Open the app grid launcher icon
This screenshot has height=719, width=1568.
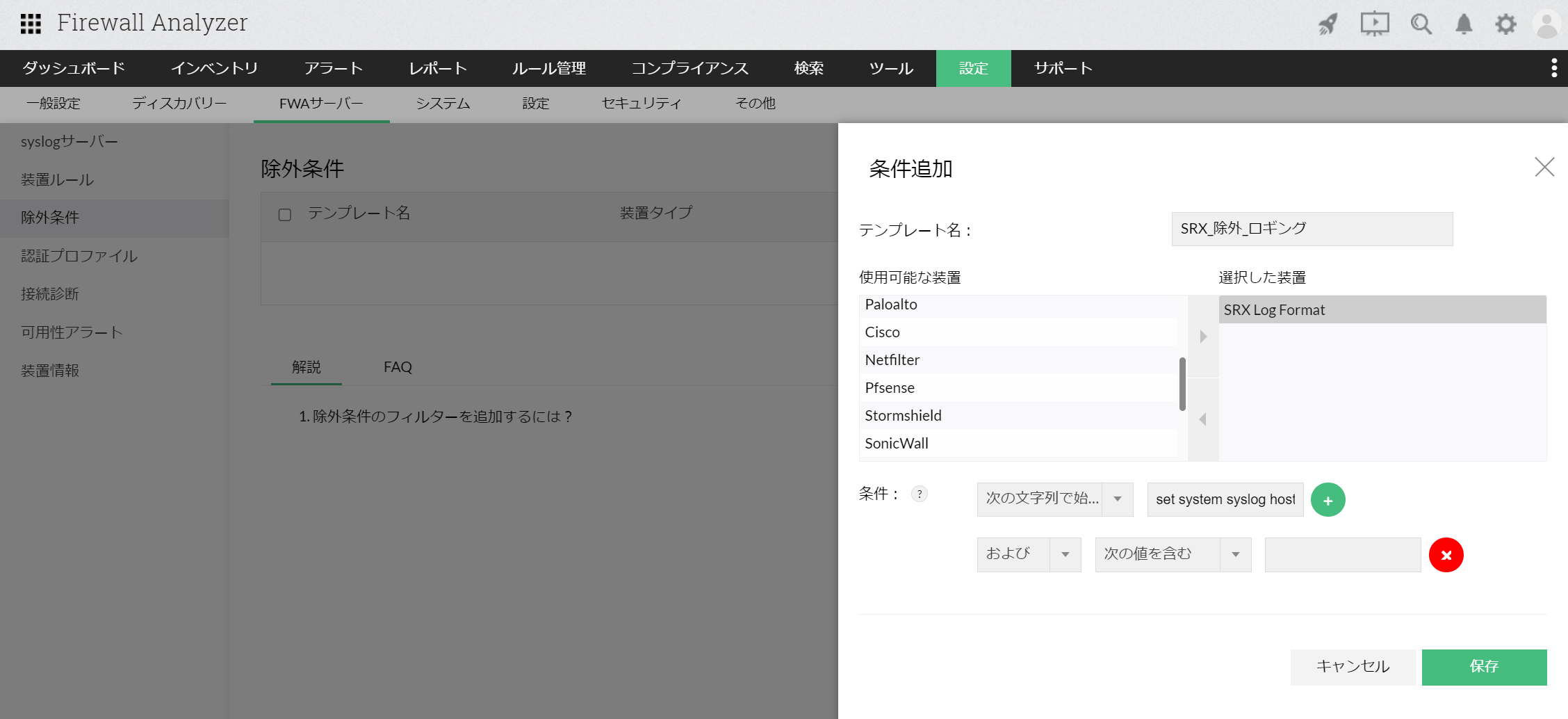coord(31,24)
